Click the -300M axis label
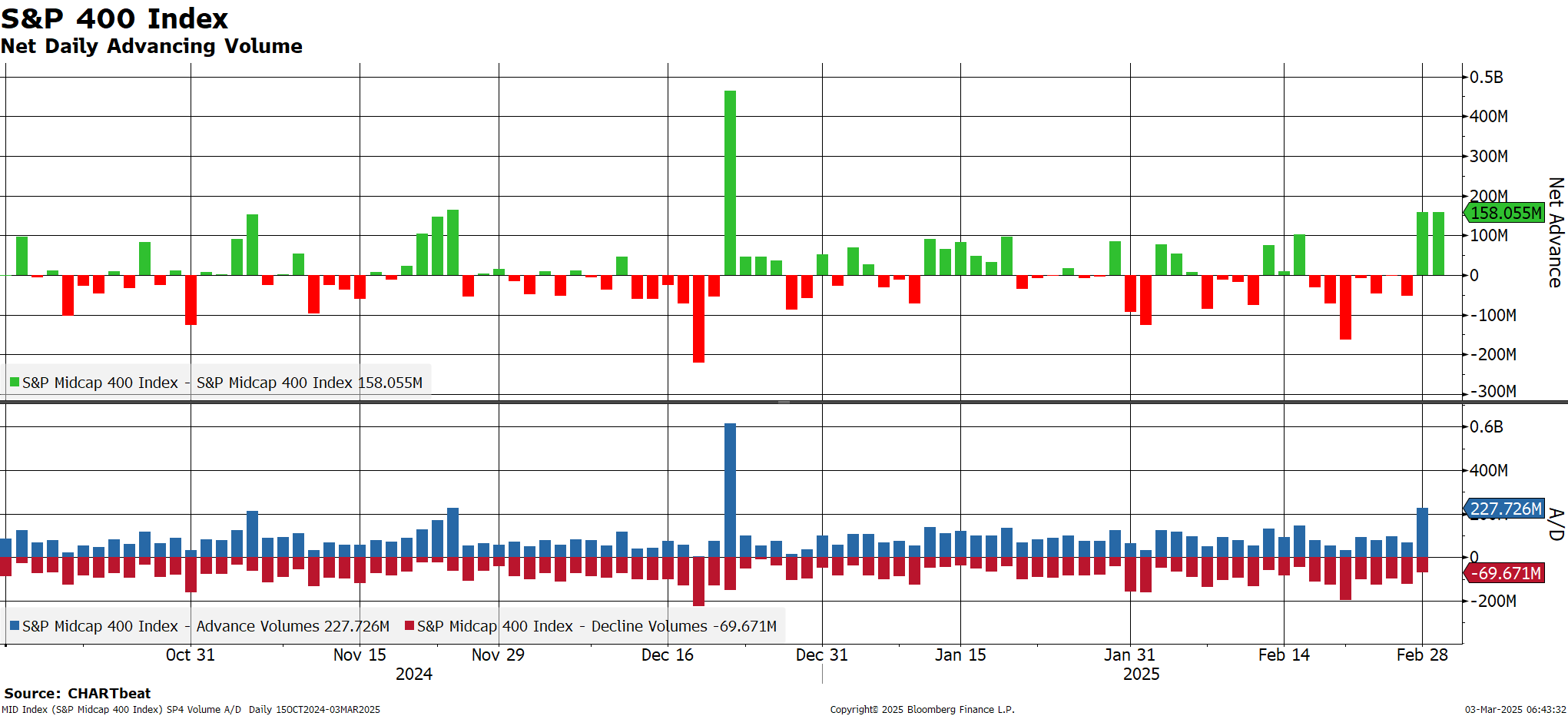 coord(1493,391)
